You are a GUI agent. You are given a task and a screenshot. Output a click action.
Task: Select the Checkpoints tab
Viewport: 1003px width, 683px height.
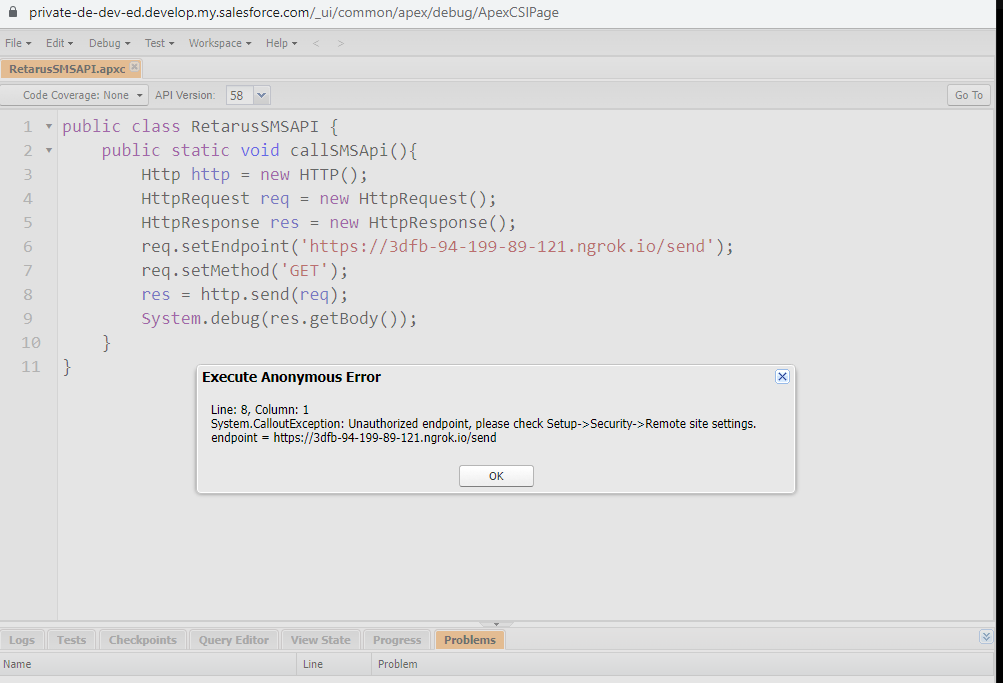point(142,640)
